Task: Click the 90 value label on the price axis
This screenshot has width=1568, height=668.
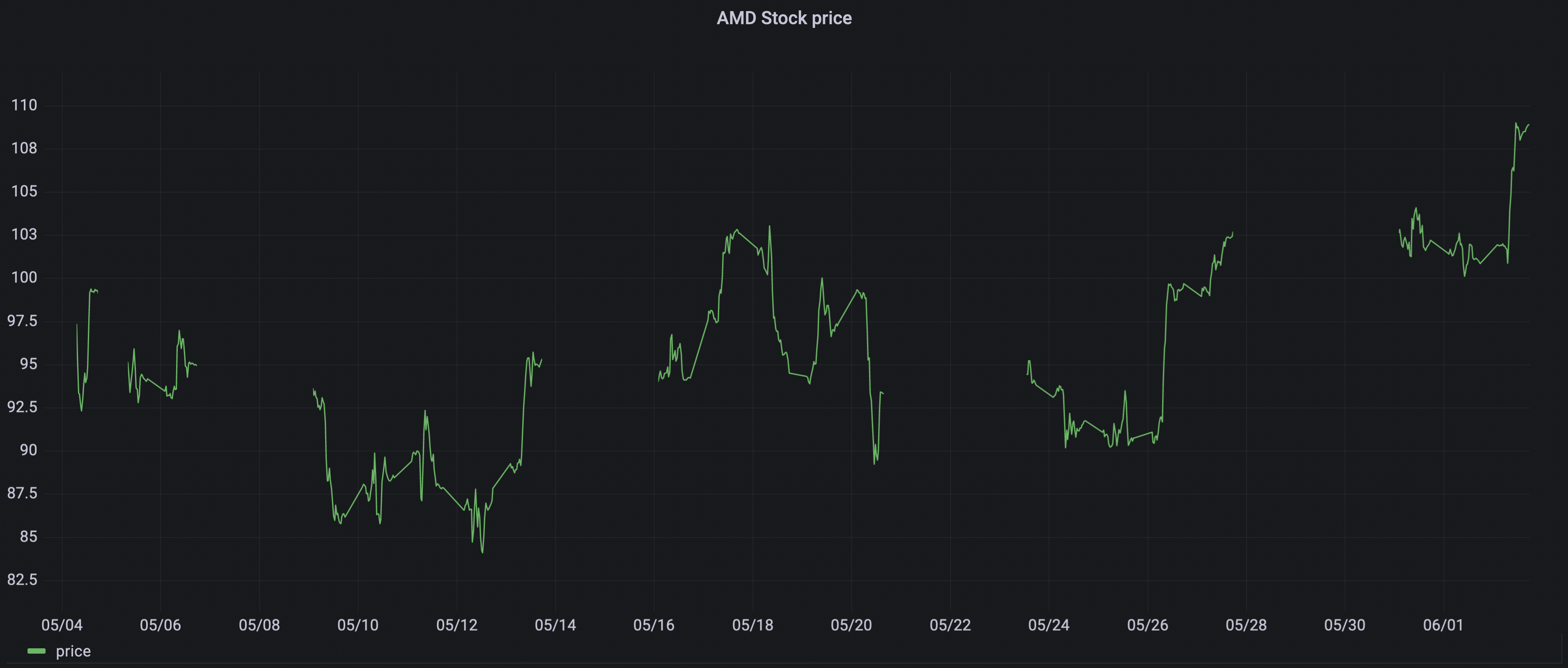Action: click(29, 450)
